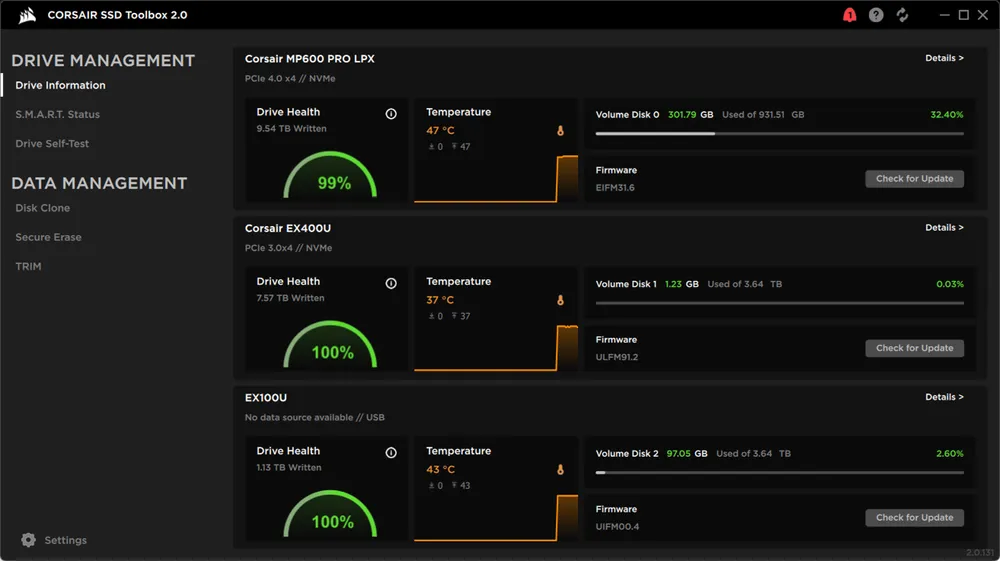Image resolution: width=1000 pixels, height=561 pixels.
Task: Click the 1.13 TB Written text
Action: (x=289, y=468)
